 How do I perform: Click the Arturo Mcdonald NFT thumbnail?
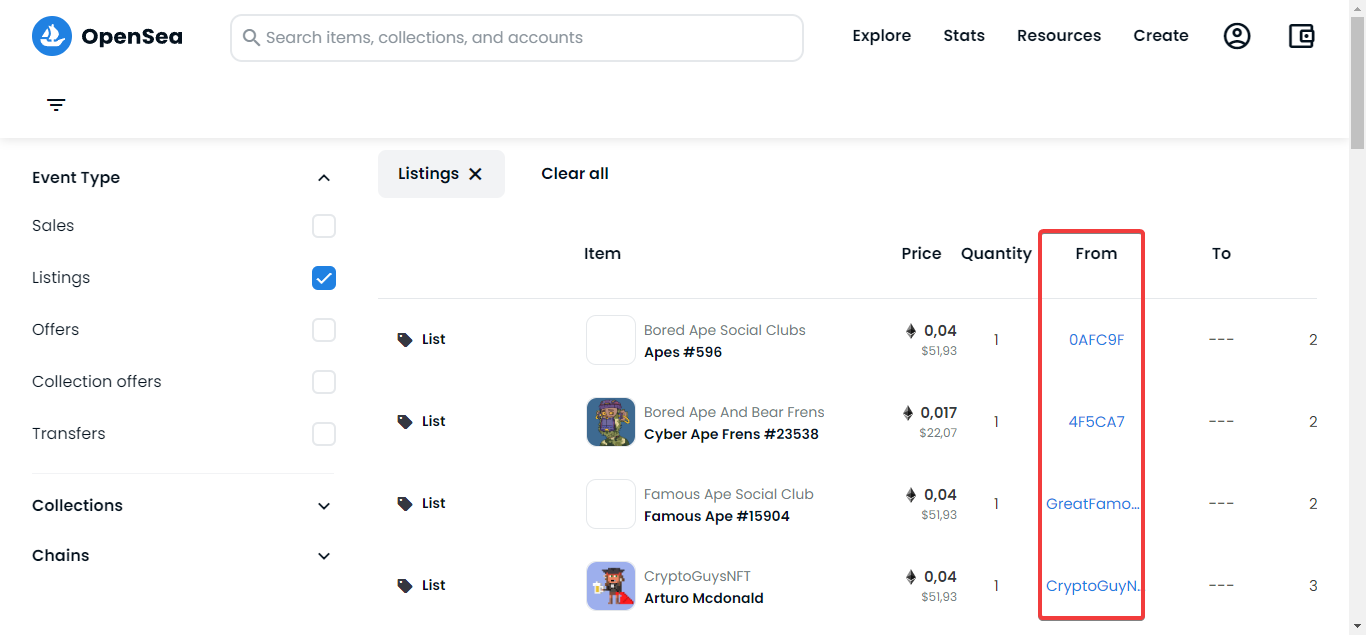pos(611,586)
